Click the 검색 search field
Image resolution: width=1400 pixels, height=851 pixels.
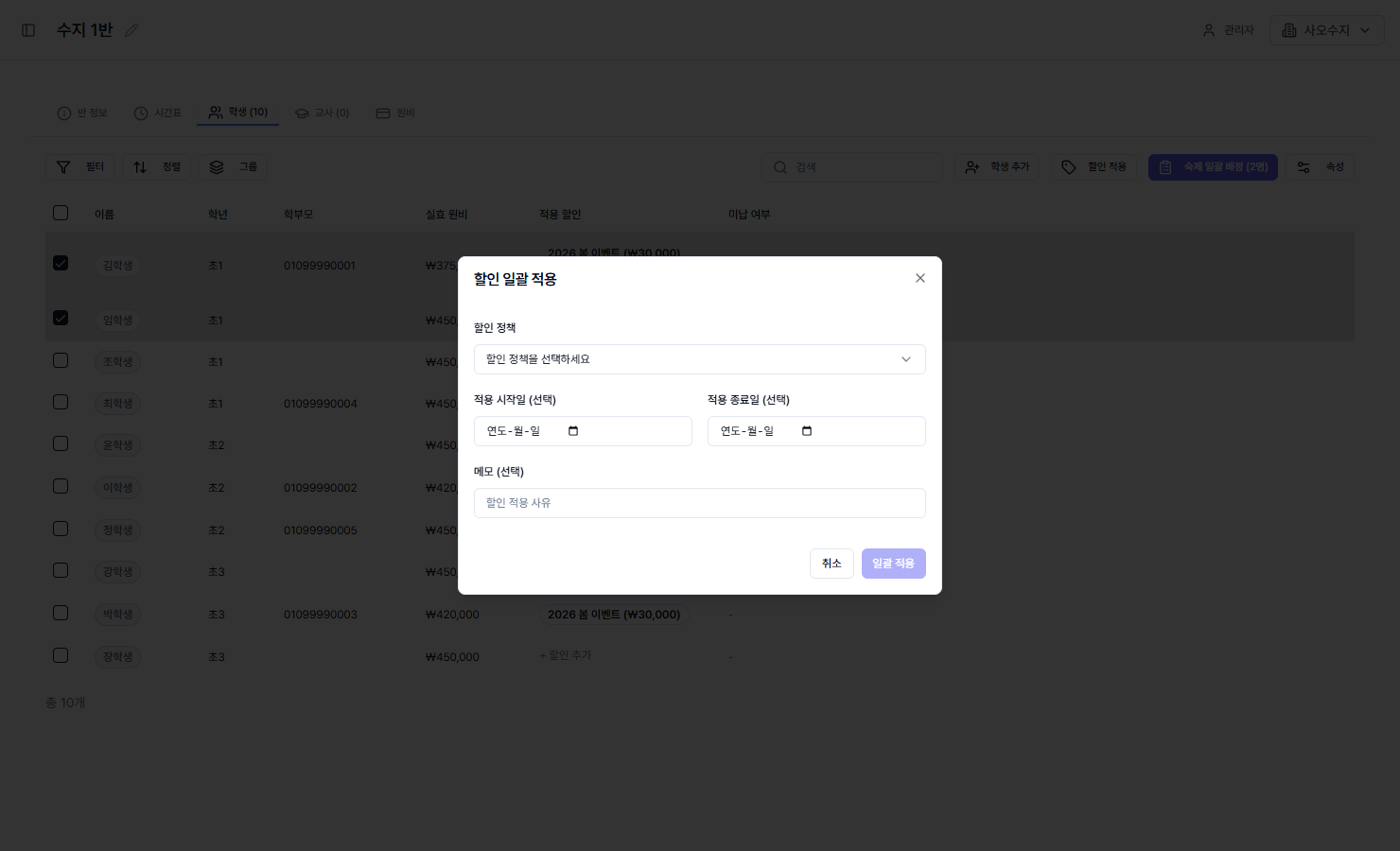(x=852, y=167)
